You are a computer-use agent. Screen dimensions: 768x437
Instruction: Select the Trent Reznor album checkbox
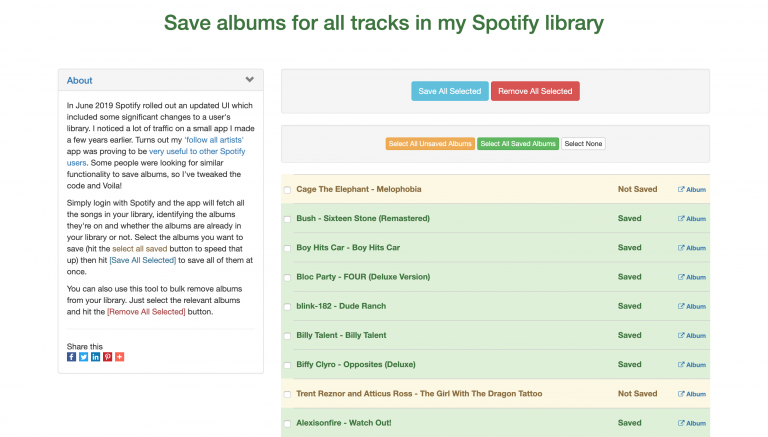[x=288, y=394]
